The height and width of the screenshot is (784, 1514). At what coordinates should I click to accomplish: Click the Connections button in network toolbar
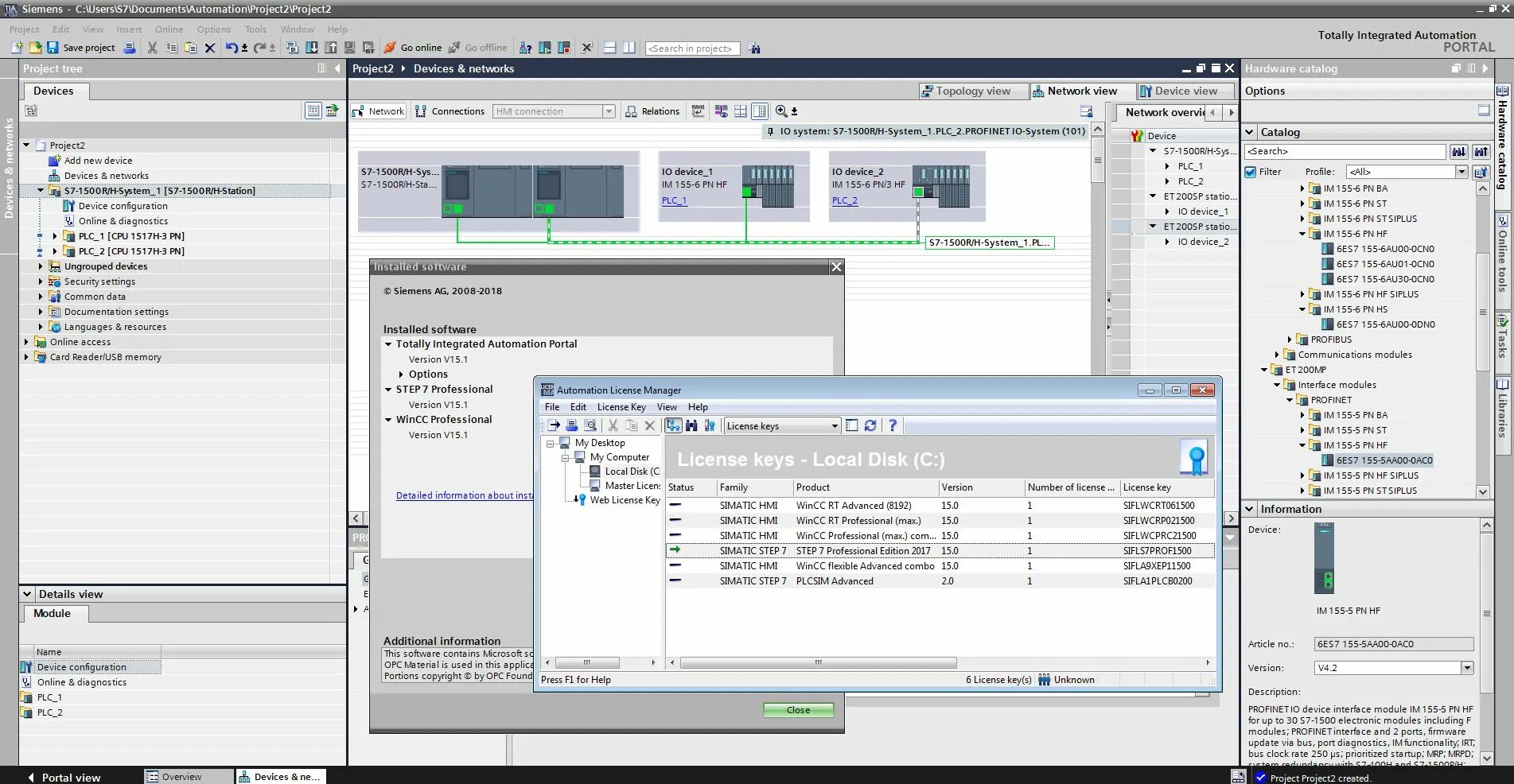[450, 111]
